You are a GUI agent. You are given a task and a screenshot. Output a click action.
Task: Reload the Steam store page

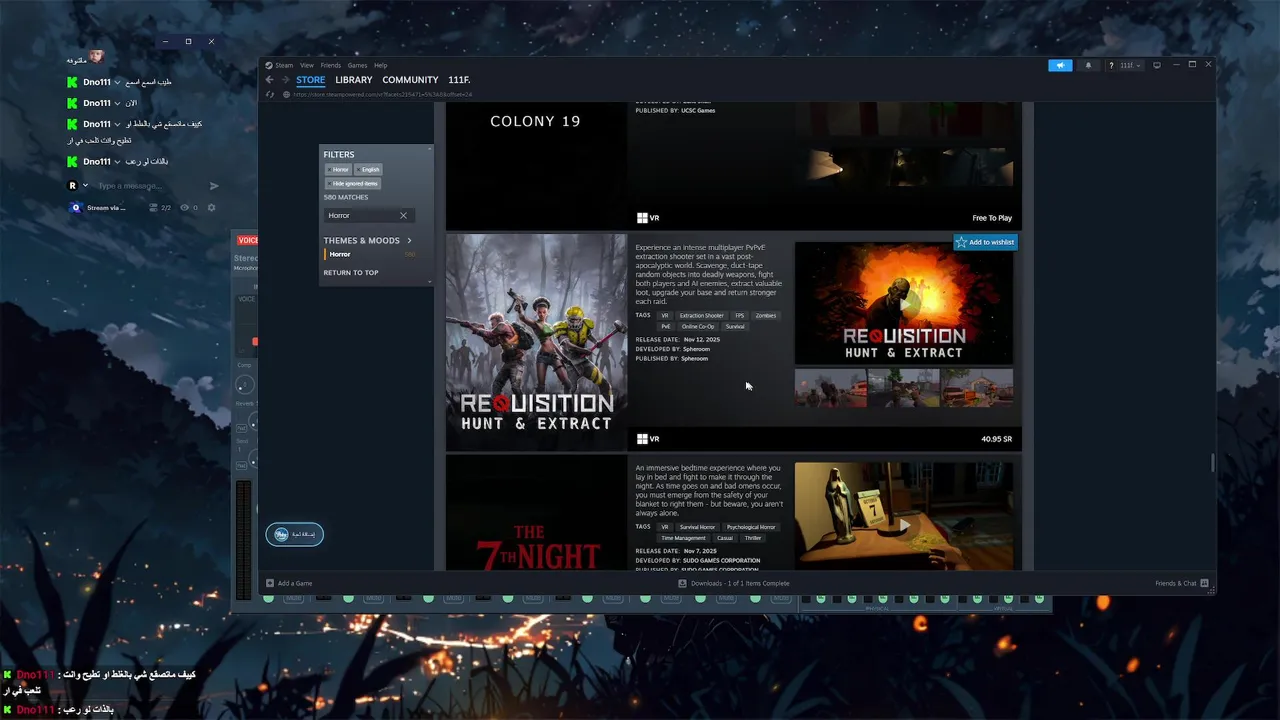click(x=270, y=94)
